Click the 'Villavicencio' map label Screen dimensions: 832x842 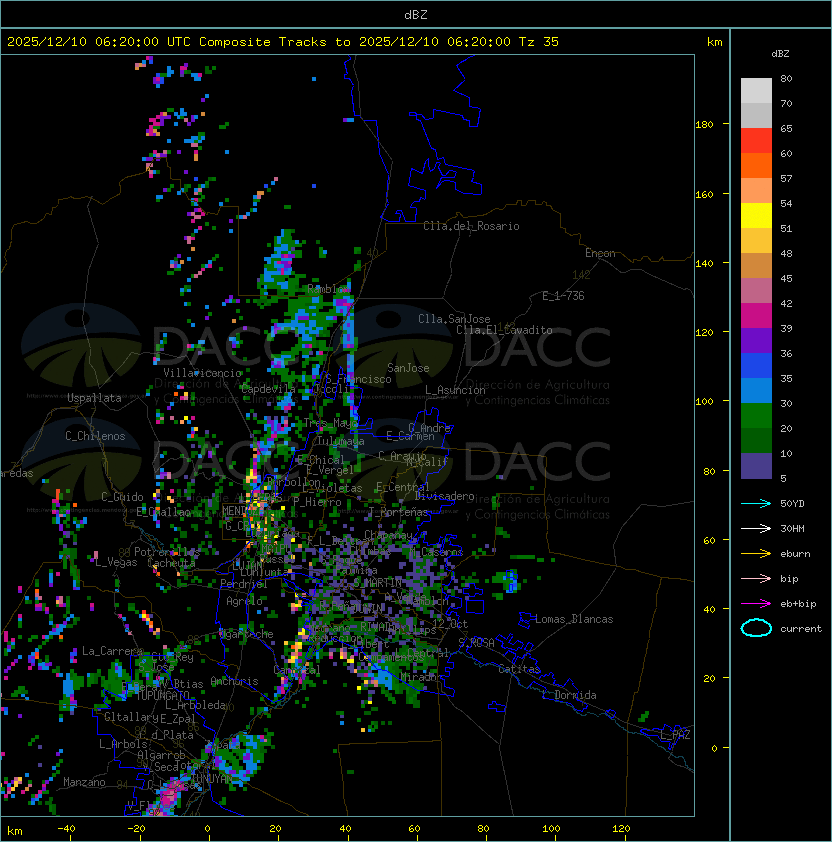202,373
